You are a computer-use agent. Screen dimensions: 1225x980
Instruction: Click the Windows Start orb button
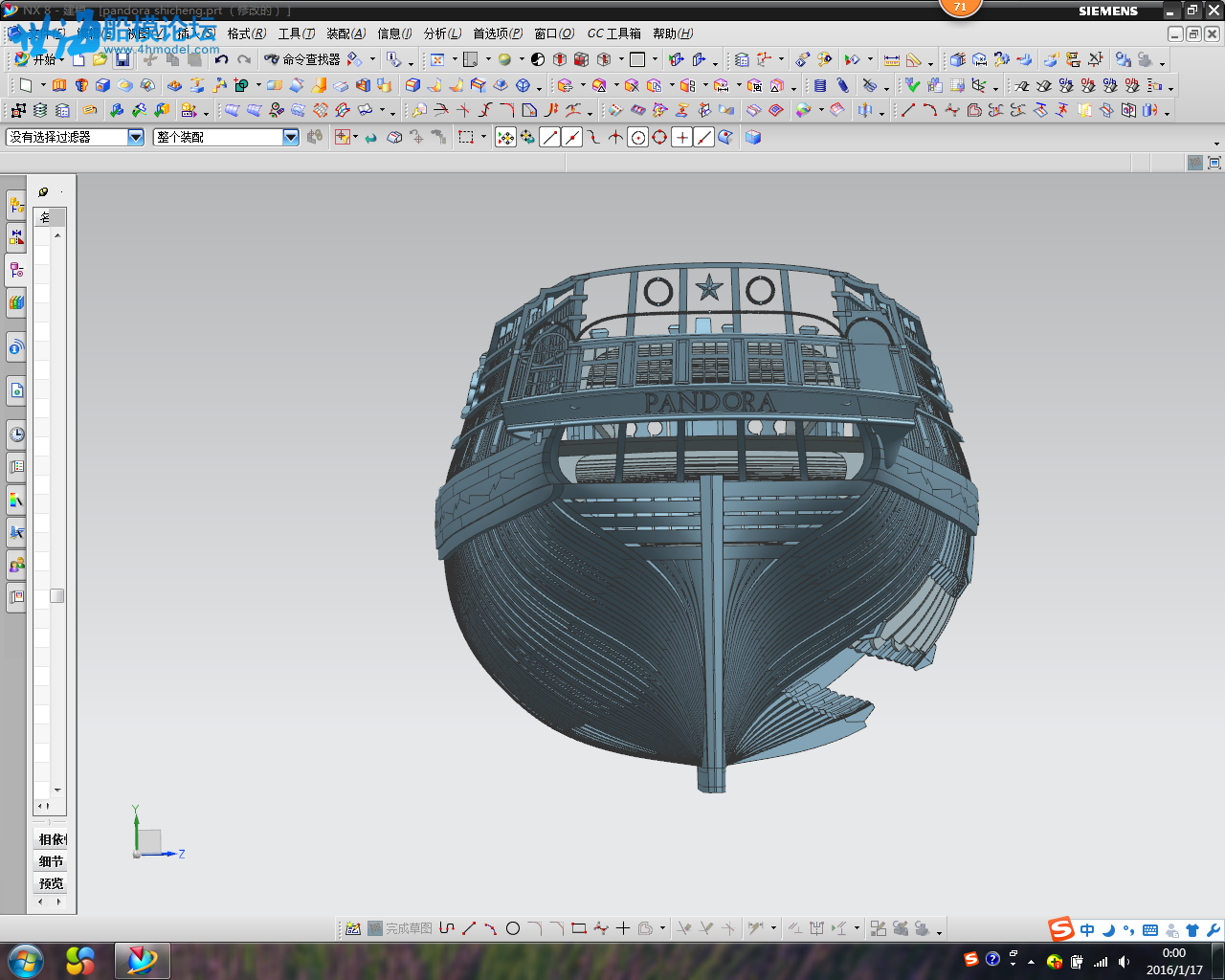click(25, 960)
